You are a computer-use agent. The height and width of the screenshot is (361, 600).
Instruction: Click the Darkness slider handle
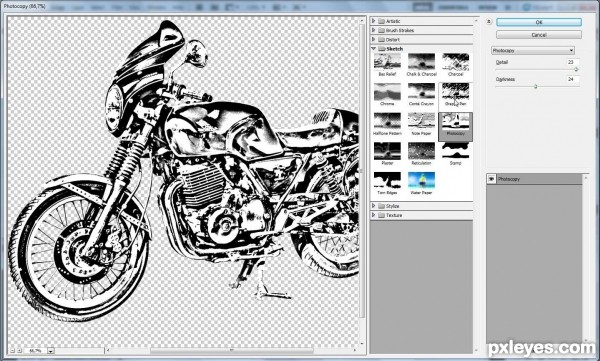click(x=536, y=87)
